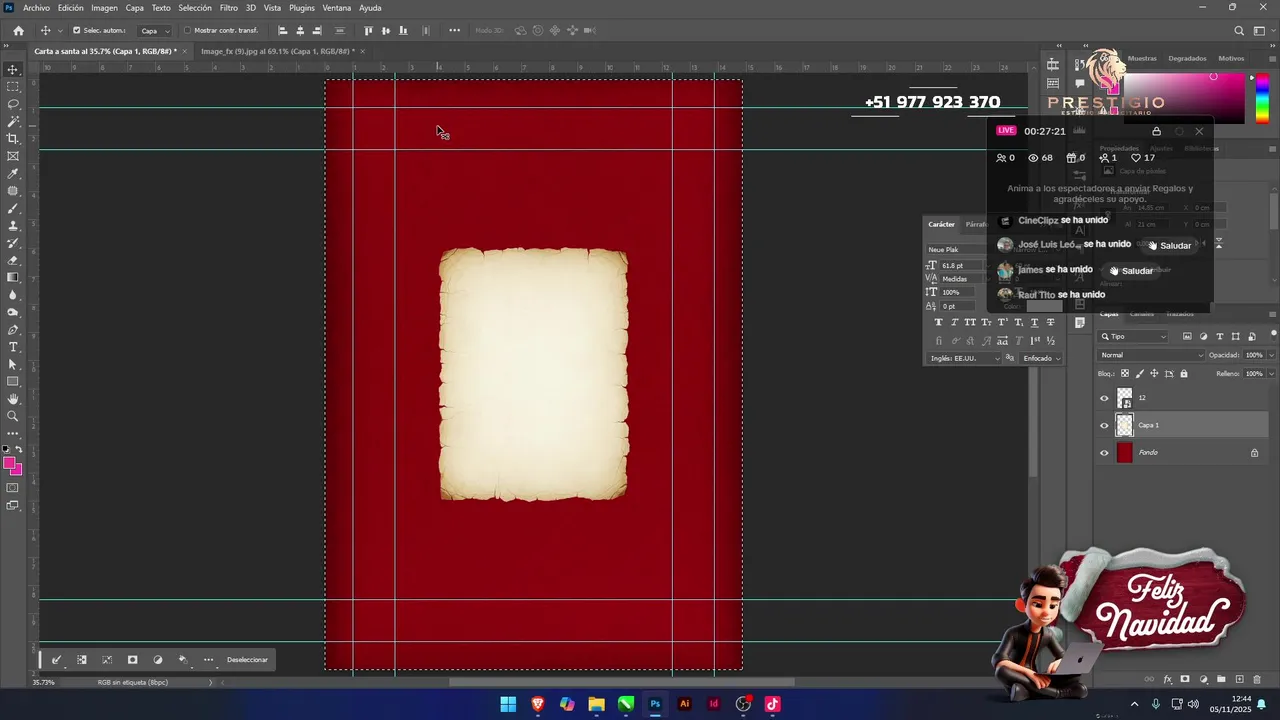Screen dimensions: 1280x720
Task: Select the Pen tool
Action: tap(13, 329)
